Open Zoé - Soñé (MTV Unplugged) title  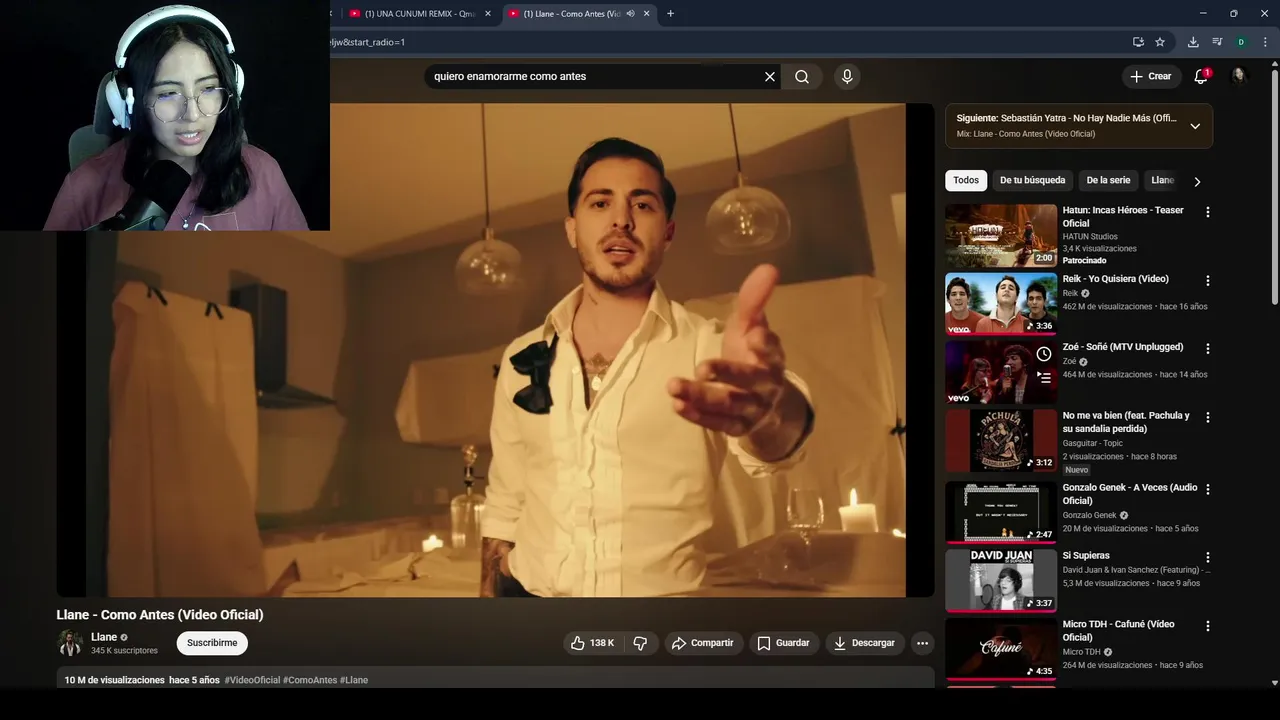click(1122, 347)
